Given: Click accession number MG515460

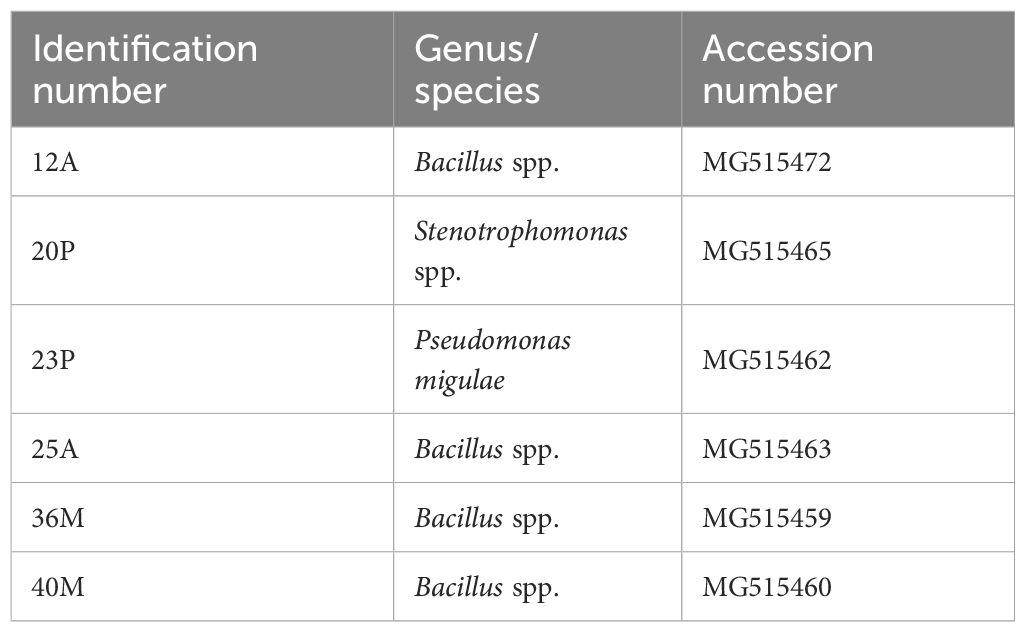Looking at the screenshot, I should [x=766, y=587].
